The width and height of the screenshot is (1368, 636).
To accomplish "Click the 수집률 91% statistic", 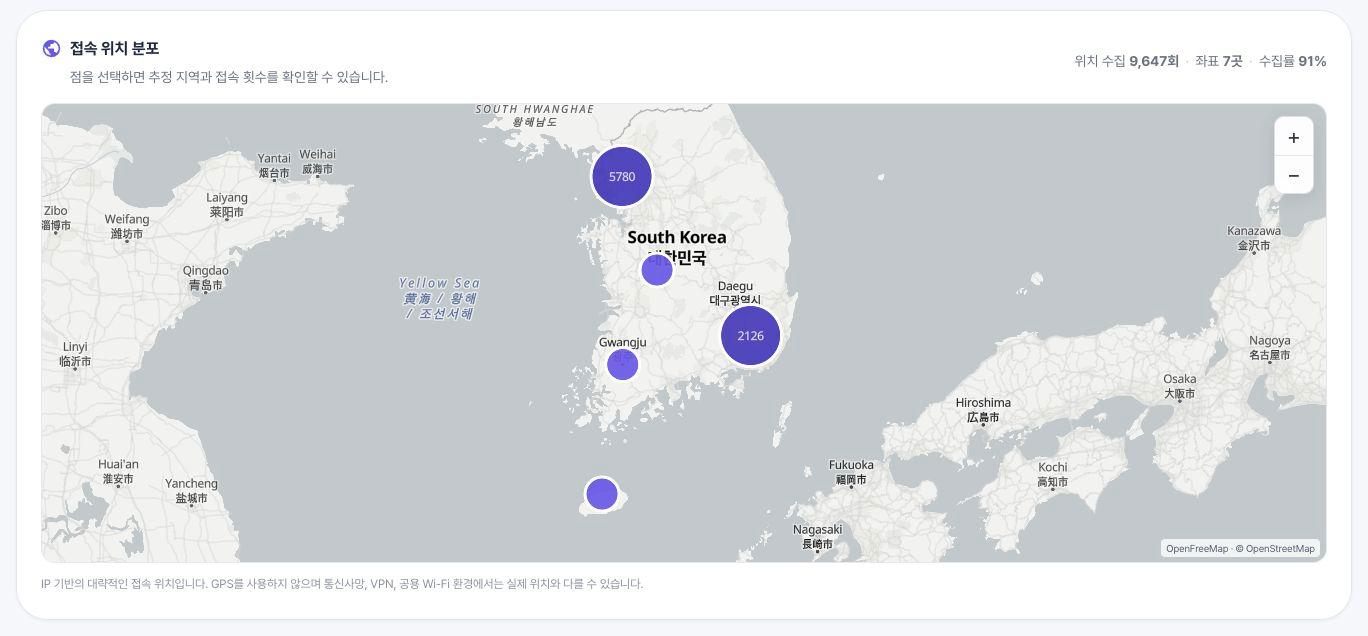I will [1292, 61].
